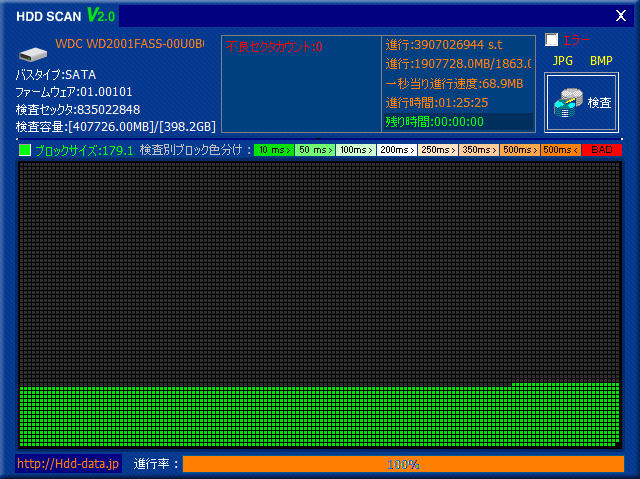Click the 検査 scan button

581,102
